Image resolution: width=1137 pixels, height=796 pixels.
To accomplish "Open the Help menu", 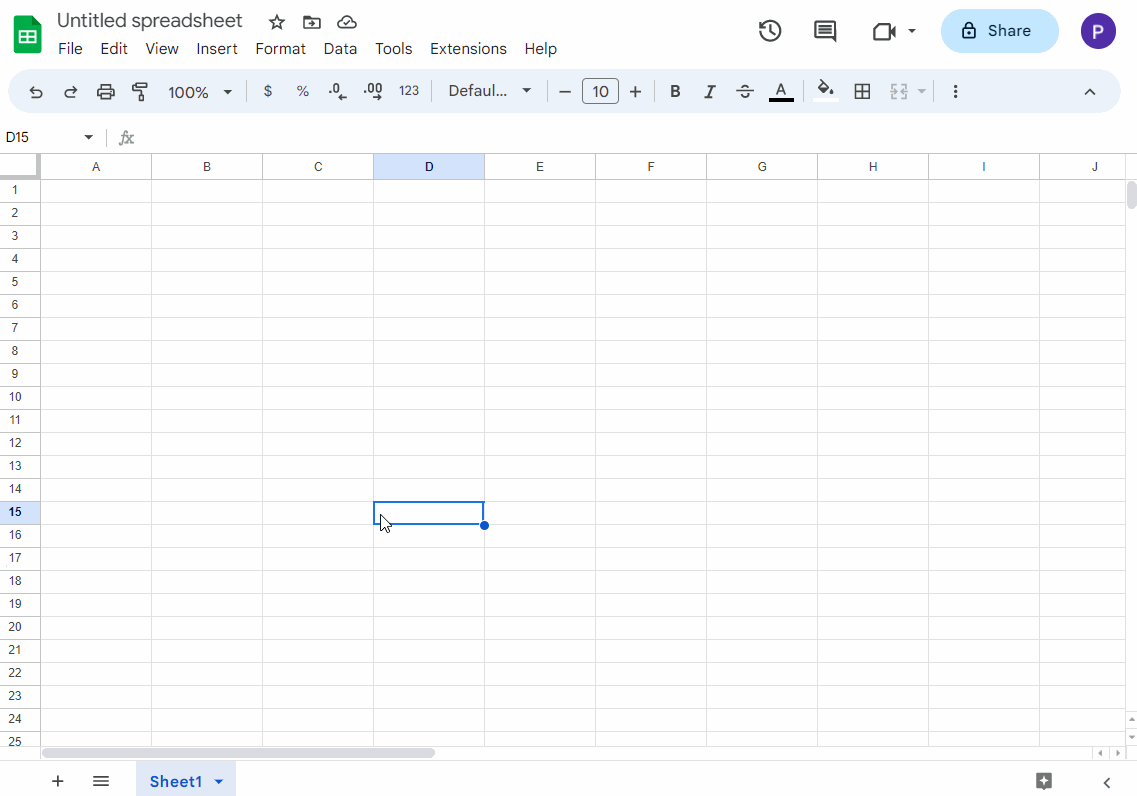I will (541, 49).
